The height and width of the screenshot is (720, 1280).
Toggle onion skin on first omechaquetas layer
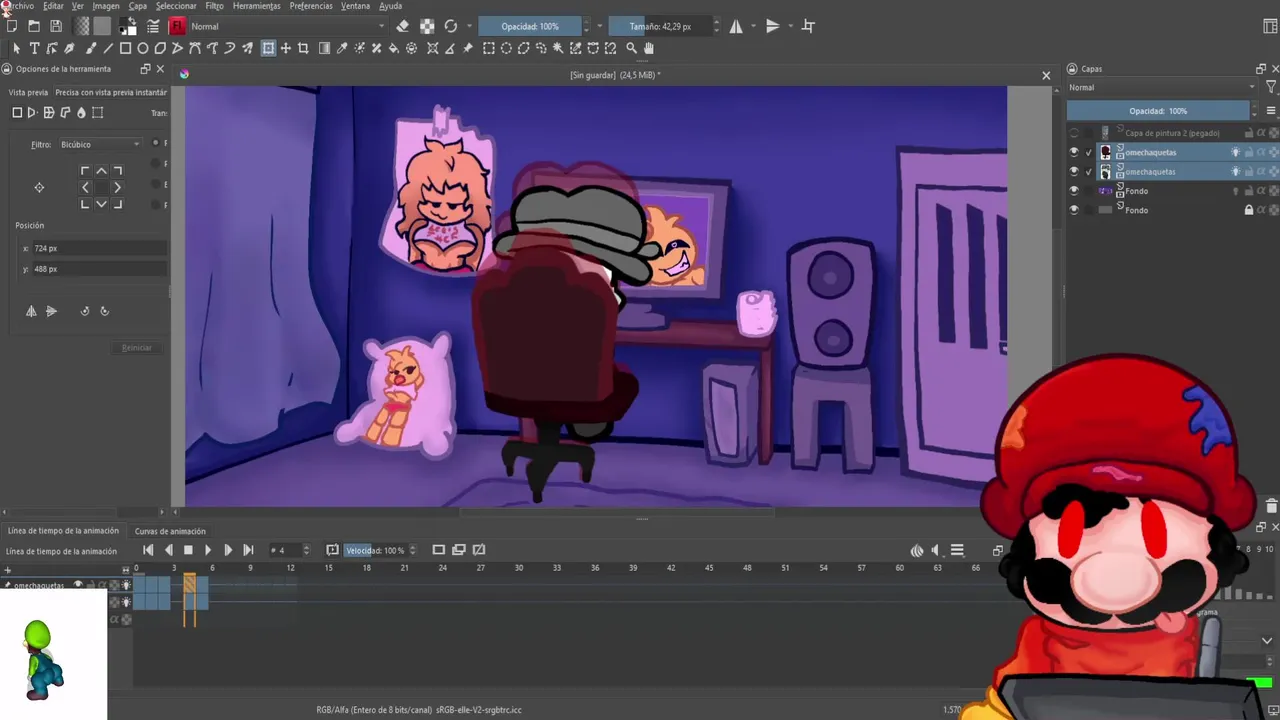[x=1235, y=152]
